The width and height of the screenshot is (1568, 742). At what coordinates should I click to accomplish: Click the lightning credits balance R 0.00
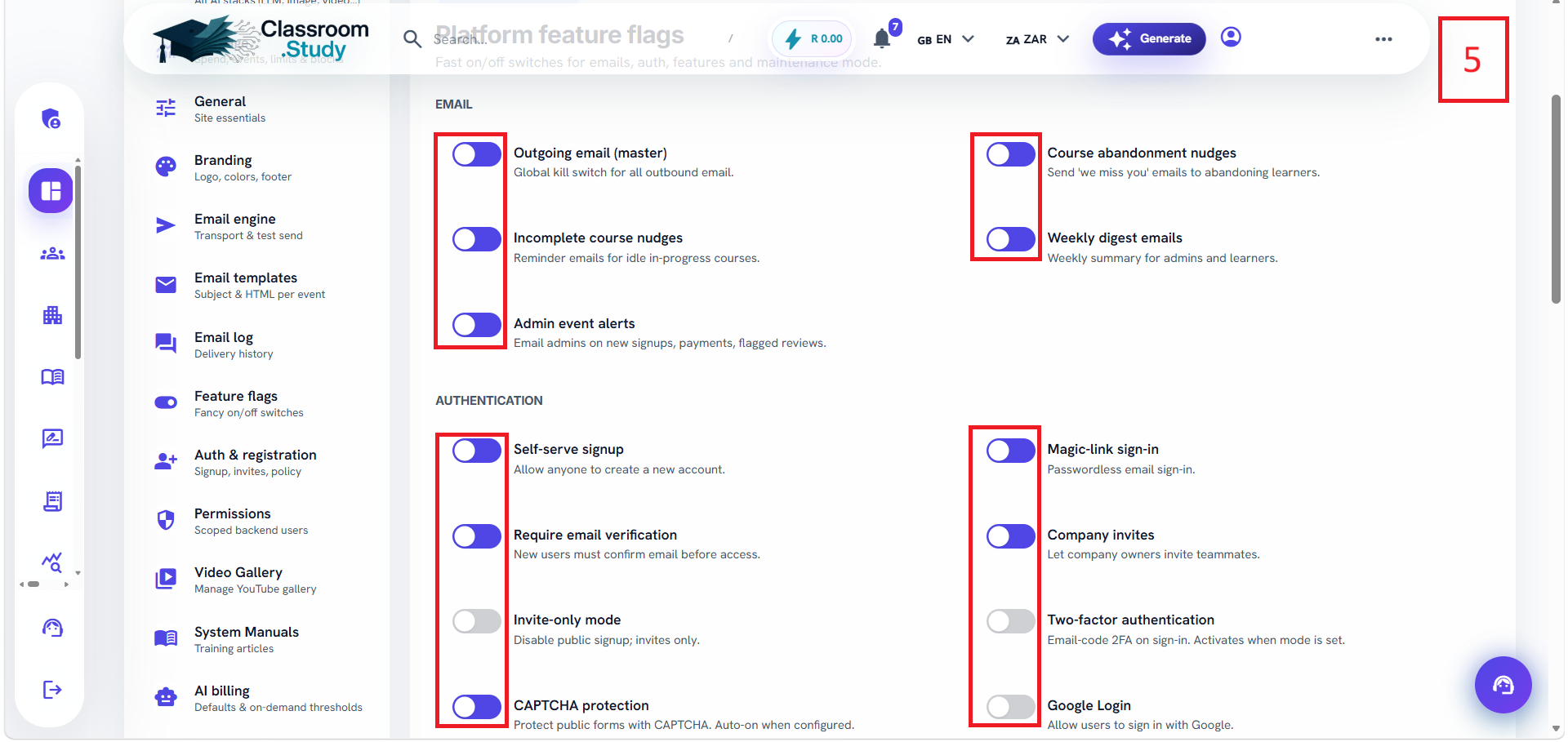813,38
